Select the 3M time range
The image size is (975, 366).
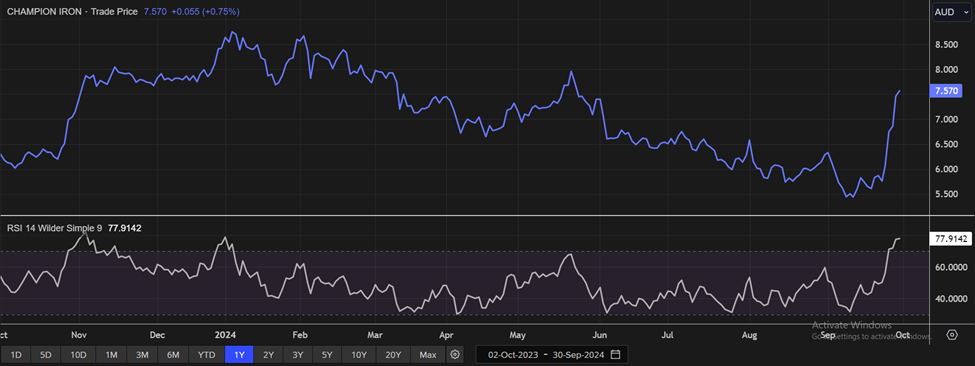point(142,355)
